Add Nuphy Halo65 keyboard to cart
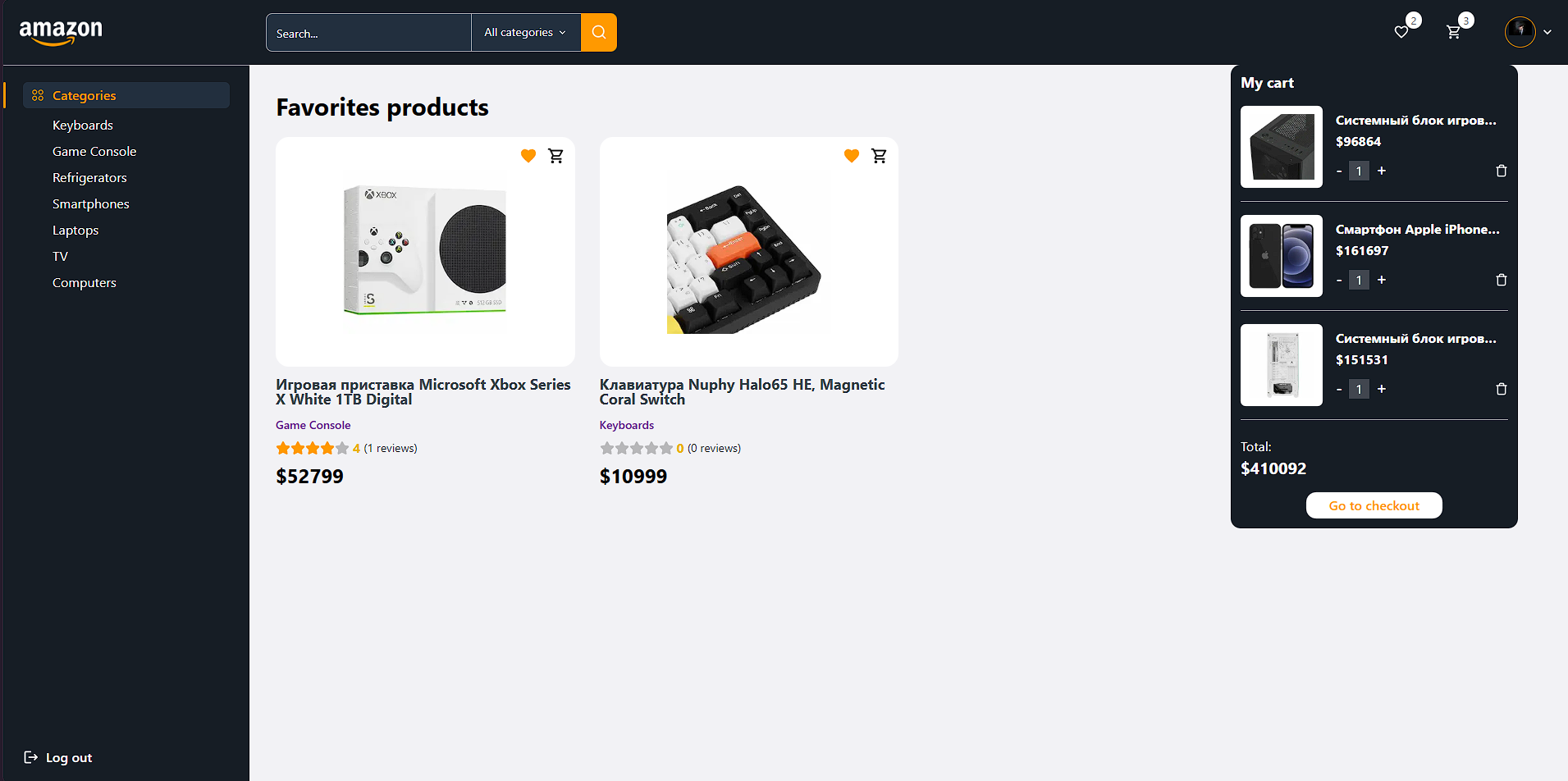1568x781 pixels. point(879,156)
